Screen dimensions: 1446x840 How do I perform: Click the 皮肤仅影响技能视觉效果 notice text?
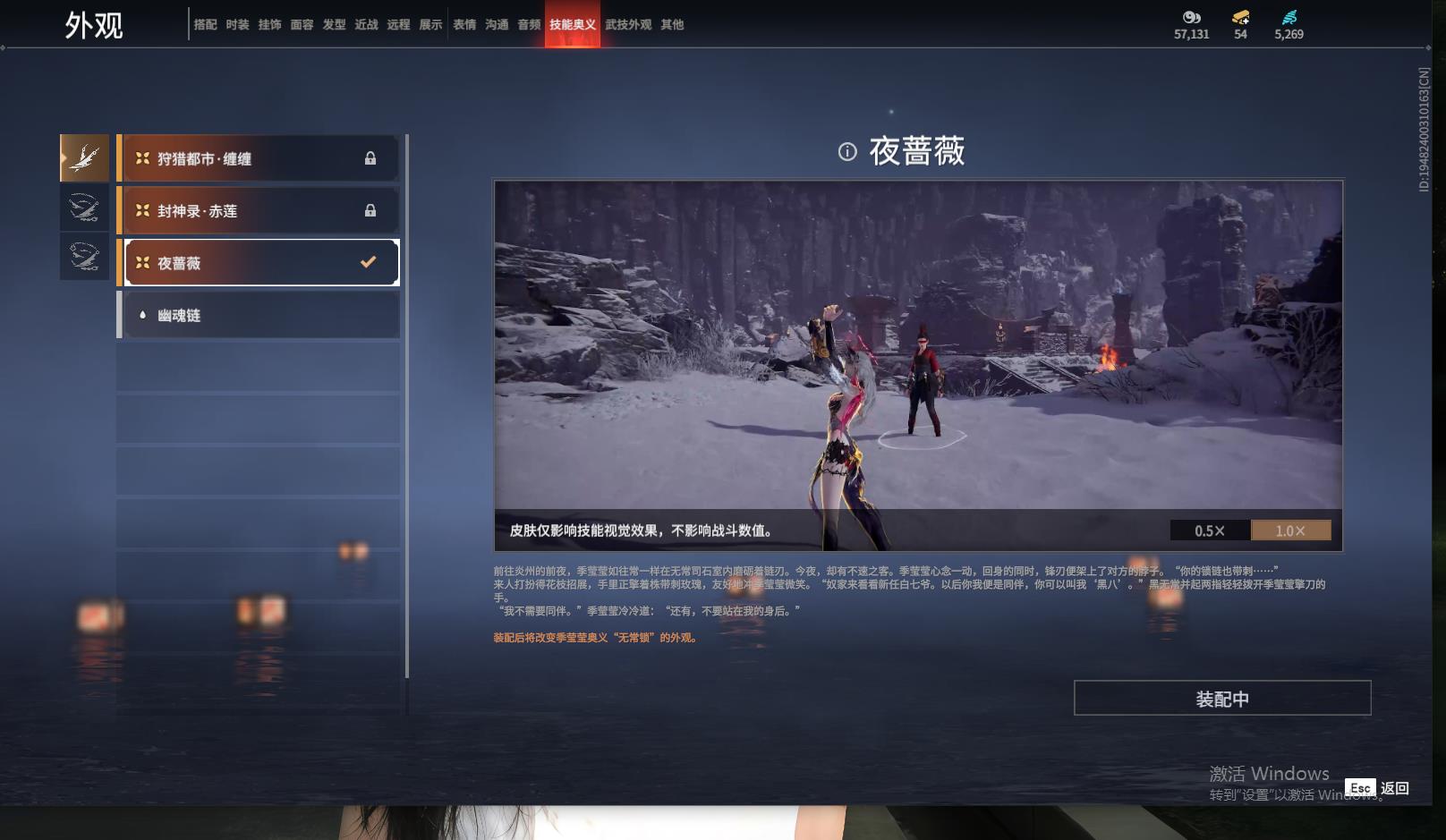click(x=641, y=530)
